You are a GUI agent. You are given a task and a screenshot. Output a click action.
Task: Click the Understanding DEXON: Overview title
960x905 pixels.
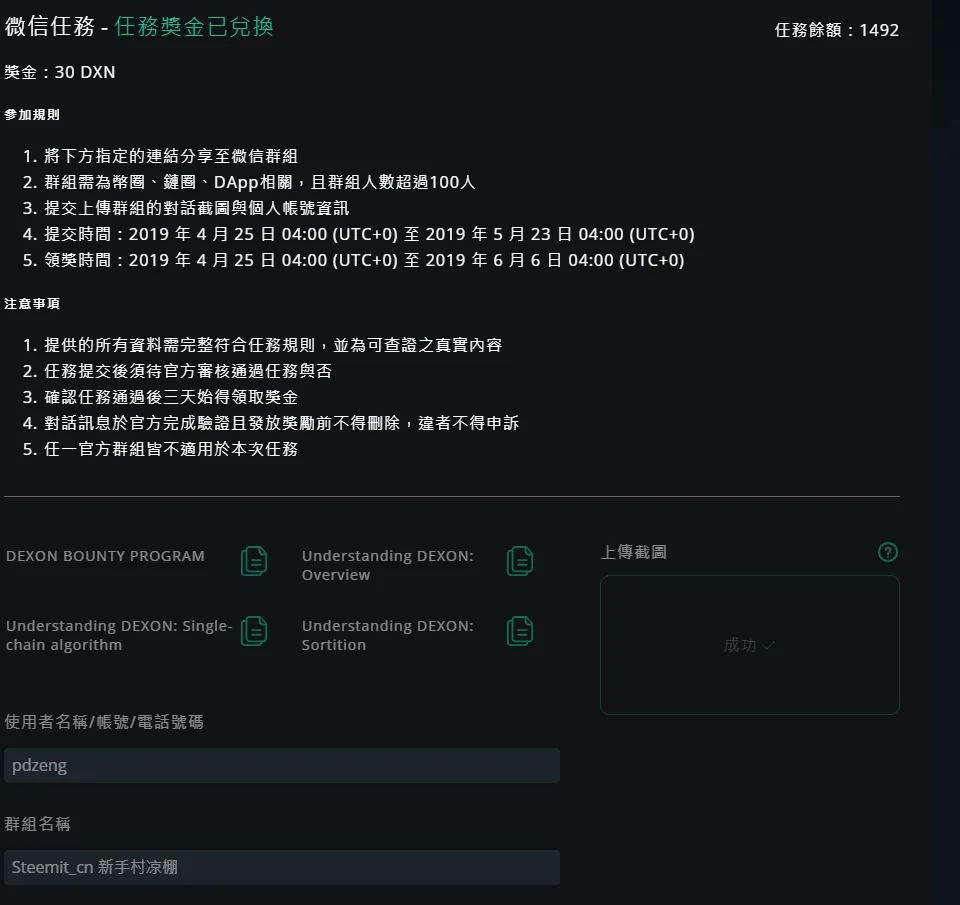coord(388,565)
